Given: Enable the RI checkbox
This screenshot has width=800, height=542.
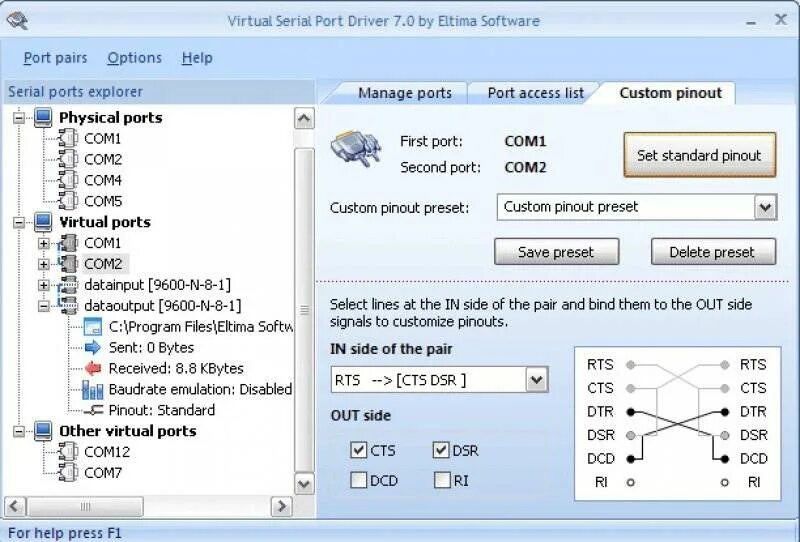Looking at the screenshot, I should click(442, 480).
